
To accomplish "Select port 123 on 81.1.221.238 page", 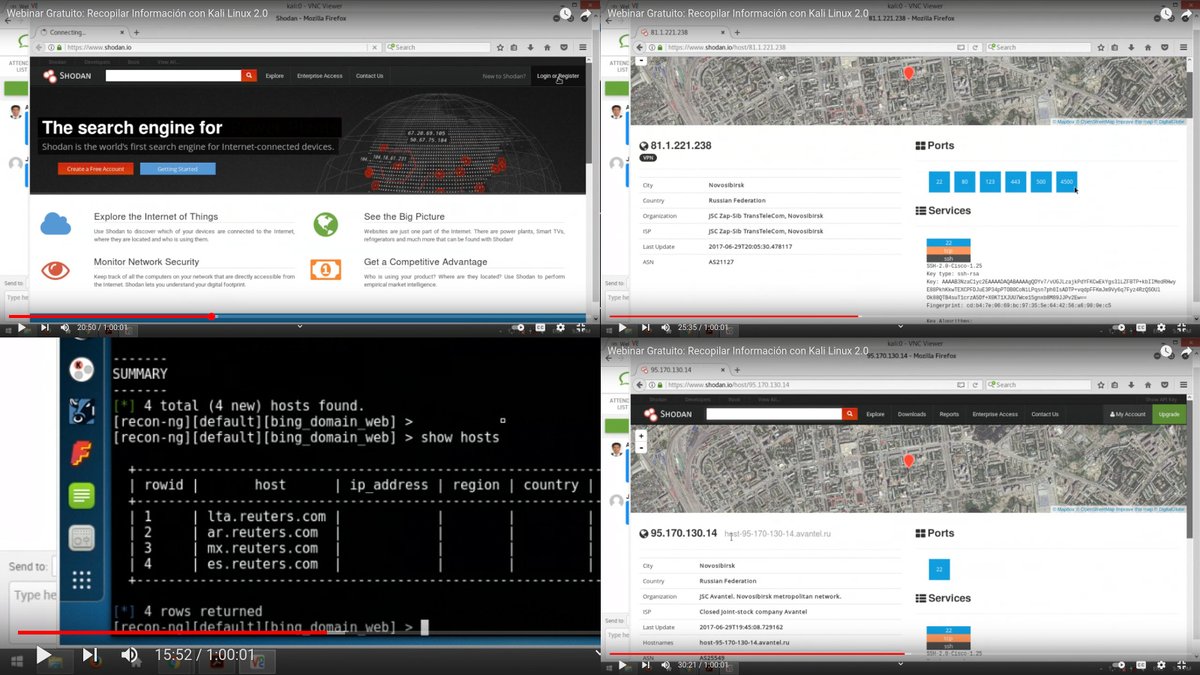I will click(x=990, y=182).
